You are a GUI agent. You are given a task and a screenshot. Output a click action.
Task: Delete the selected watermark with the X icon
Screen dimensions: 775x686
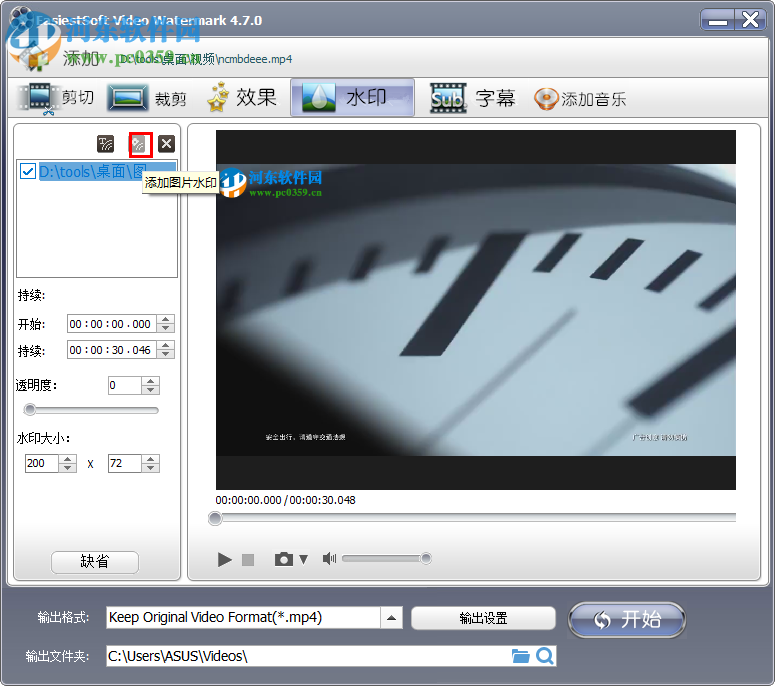click(x=167, y=144)
